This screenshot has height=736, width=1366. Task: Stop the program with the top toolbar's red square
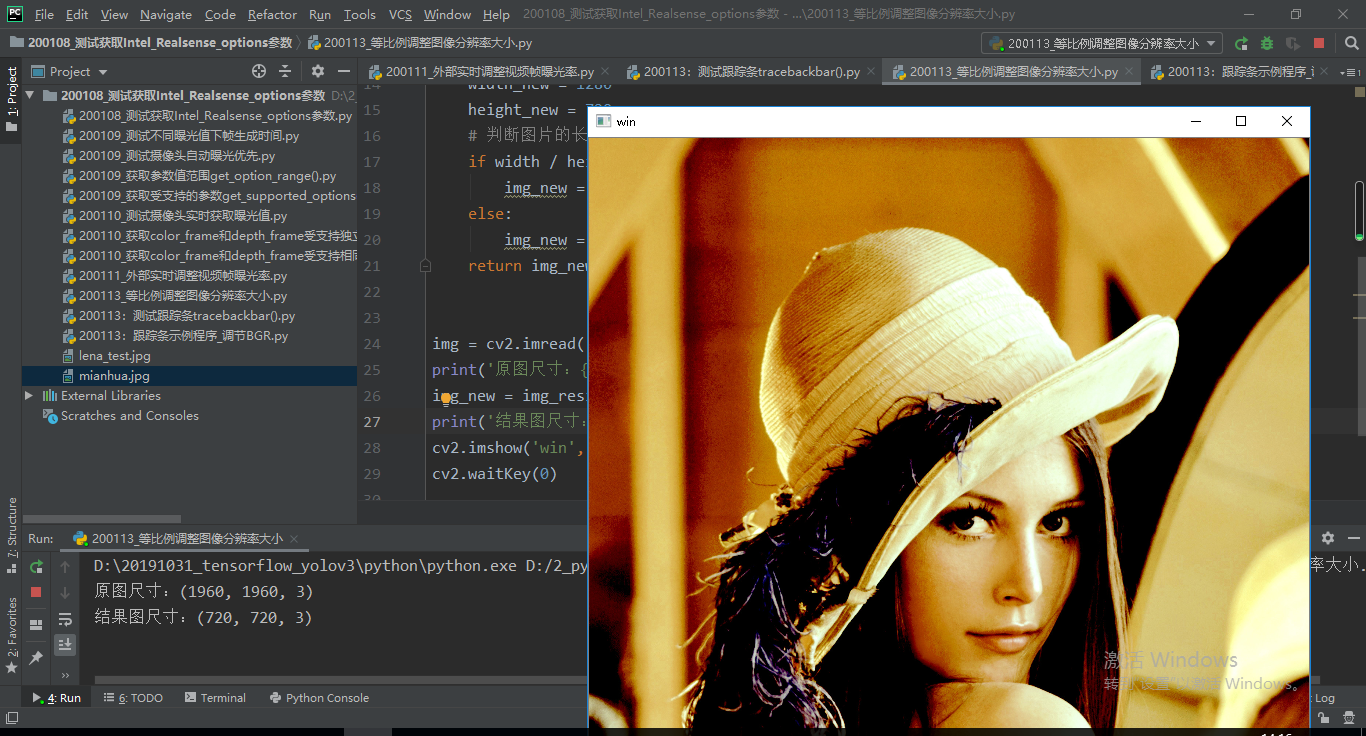tap(1319, 43)
